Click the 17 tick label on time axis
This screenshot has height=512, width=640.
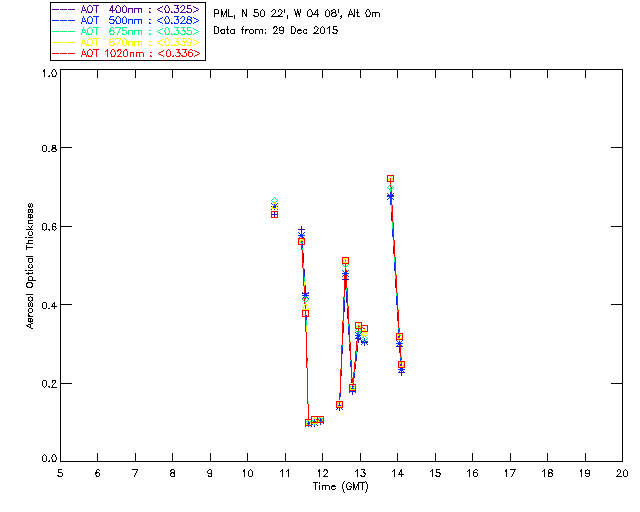point(510,473)
